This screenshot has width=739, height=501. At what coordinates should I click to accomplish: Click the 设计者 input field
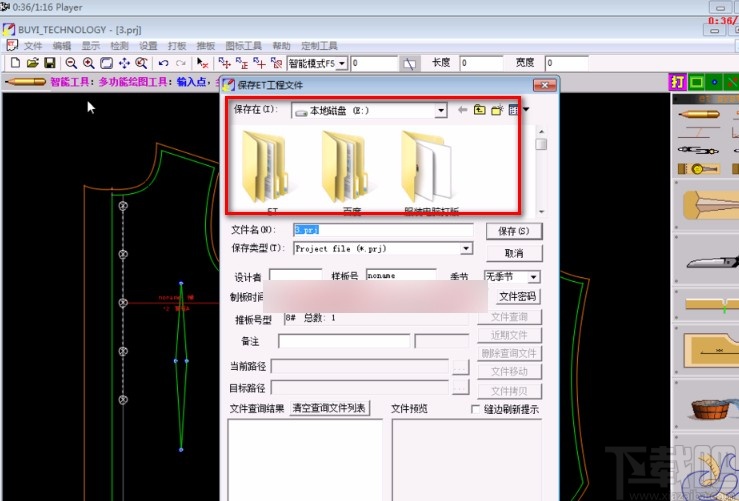point(296,275)
